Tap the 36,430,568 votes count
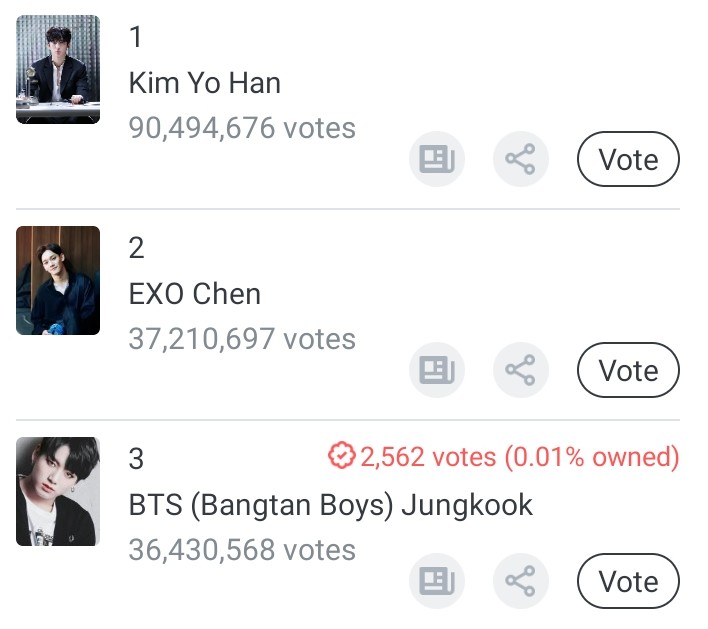This screenshot has width=708, height=629. click(x=242, y=550)
